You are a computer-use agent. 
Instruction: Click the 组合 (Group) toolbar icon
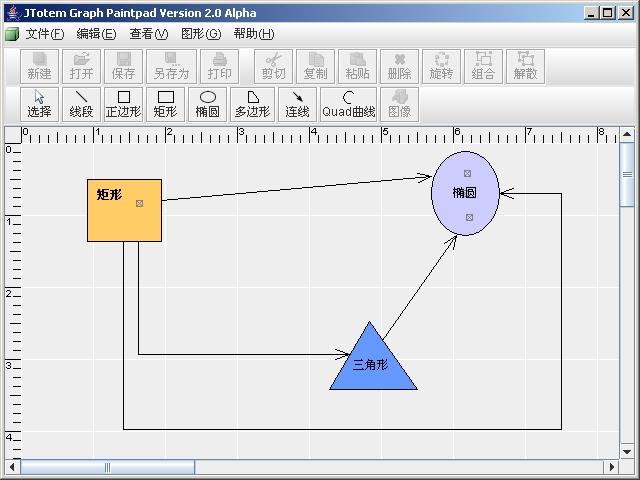click(x=483, y=67)
